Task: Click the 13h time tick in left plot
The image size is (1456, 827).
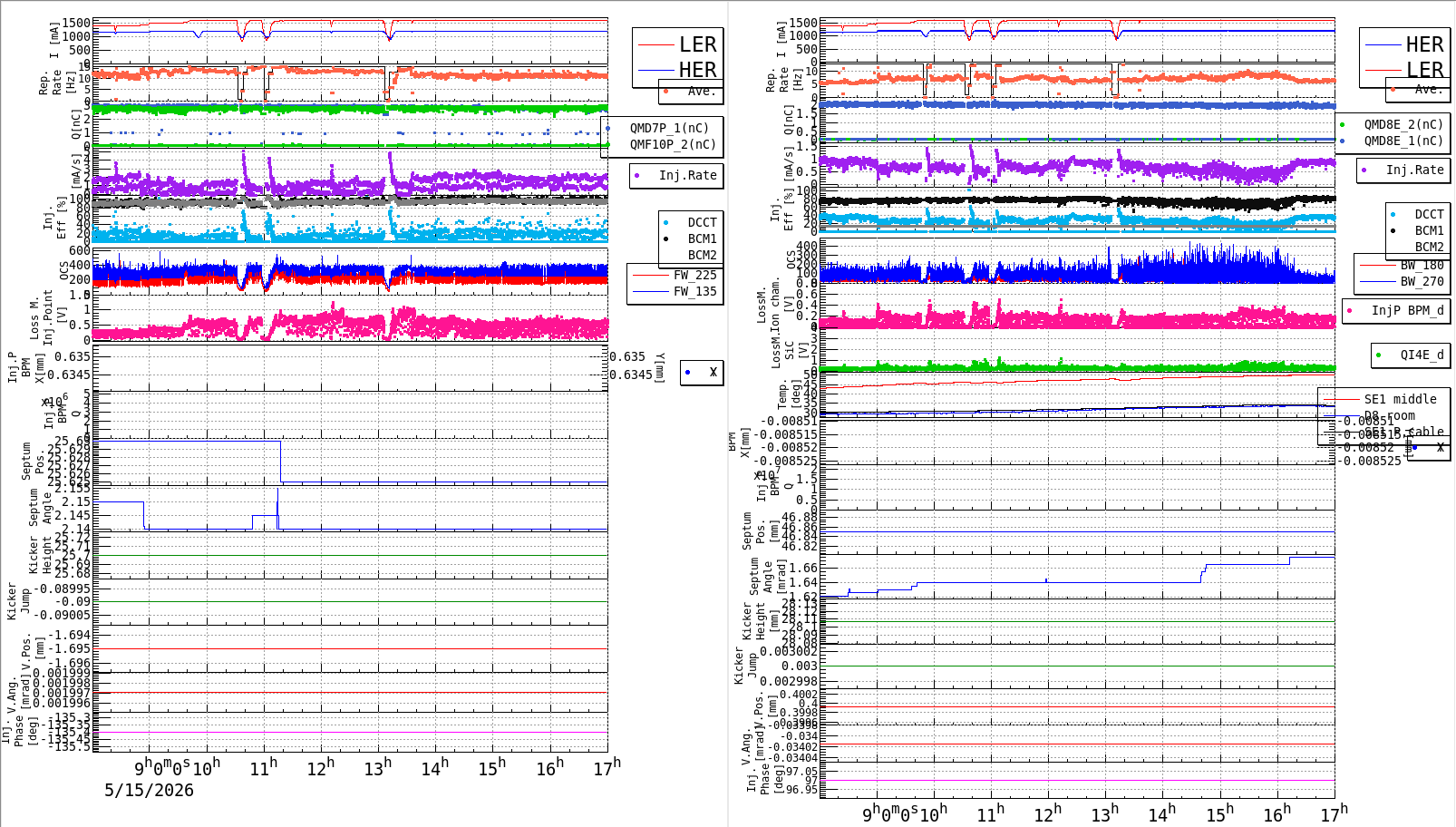Action: coord(378,768)
